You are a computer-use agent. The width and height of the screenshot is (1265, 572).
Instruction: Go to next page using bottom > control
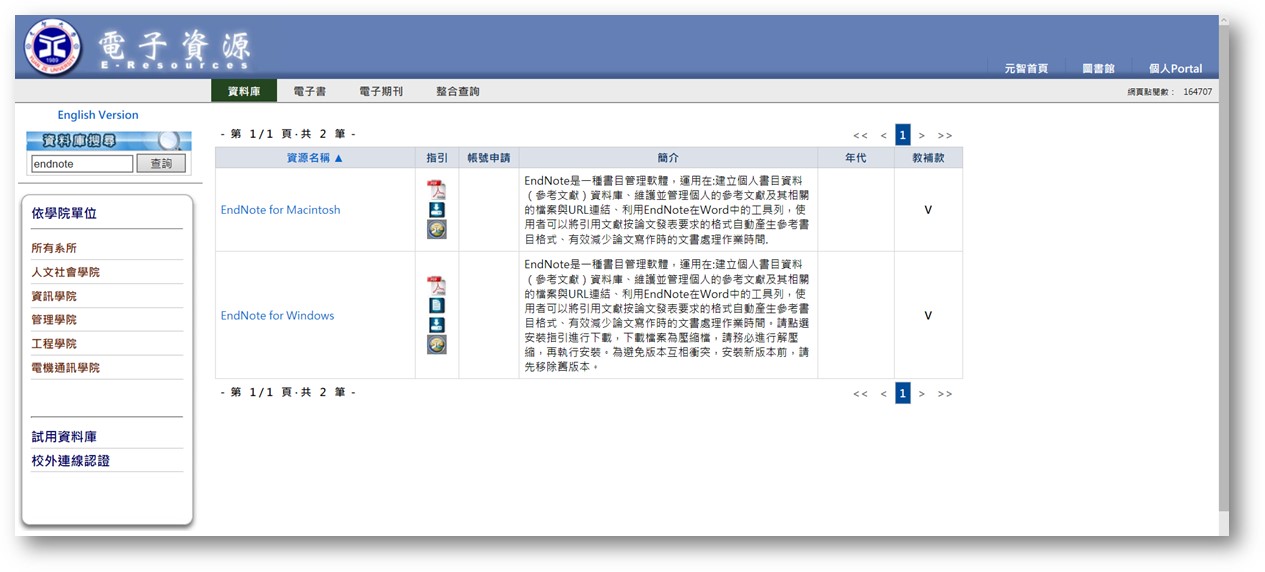point(922,394)
